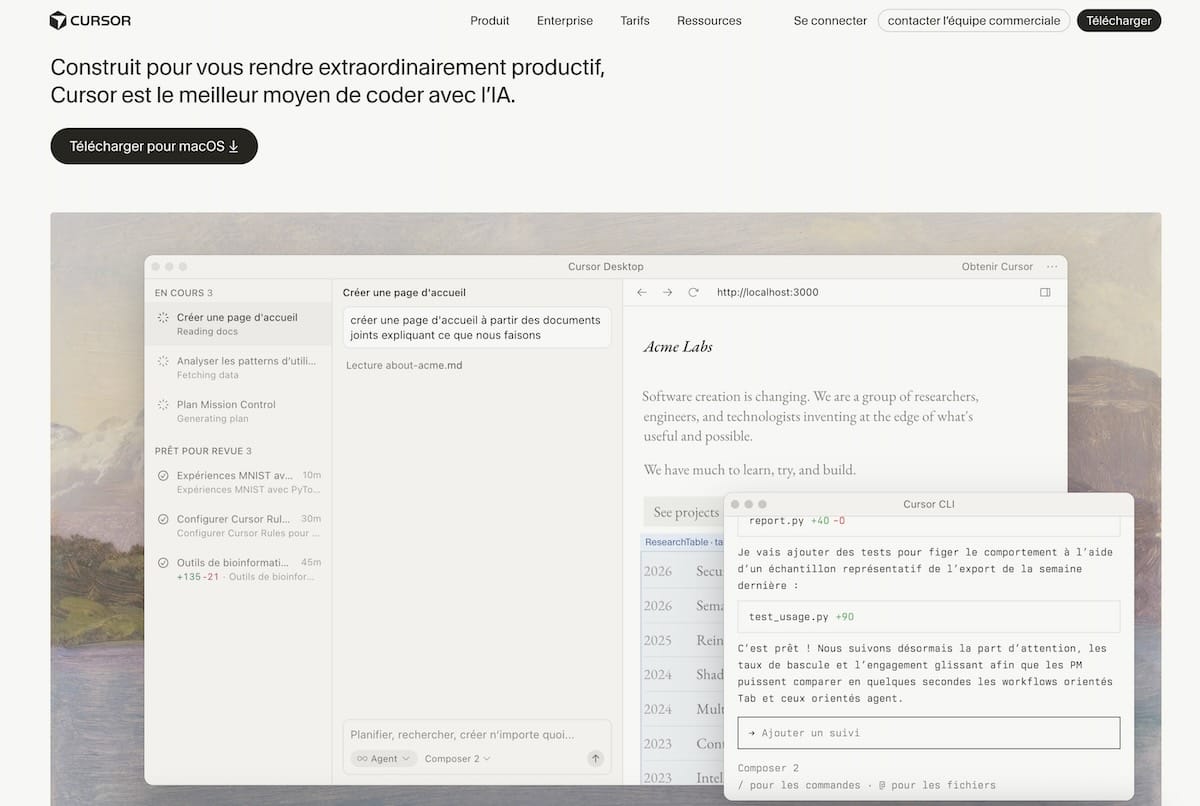Open the three-dot menu in Cursor Desktop

click(1052, 266)
